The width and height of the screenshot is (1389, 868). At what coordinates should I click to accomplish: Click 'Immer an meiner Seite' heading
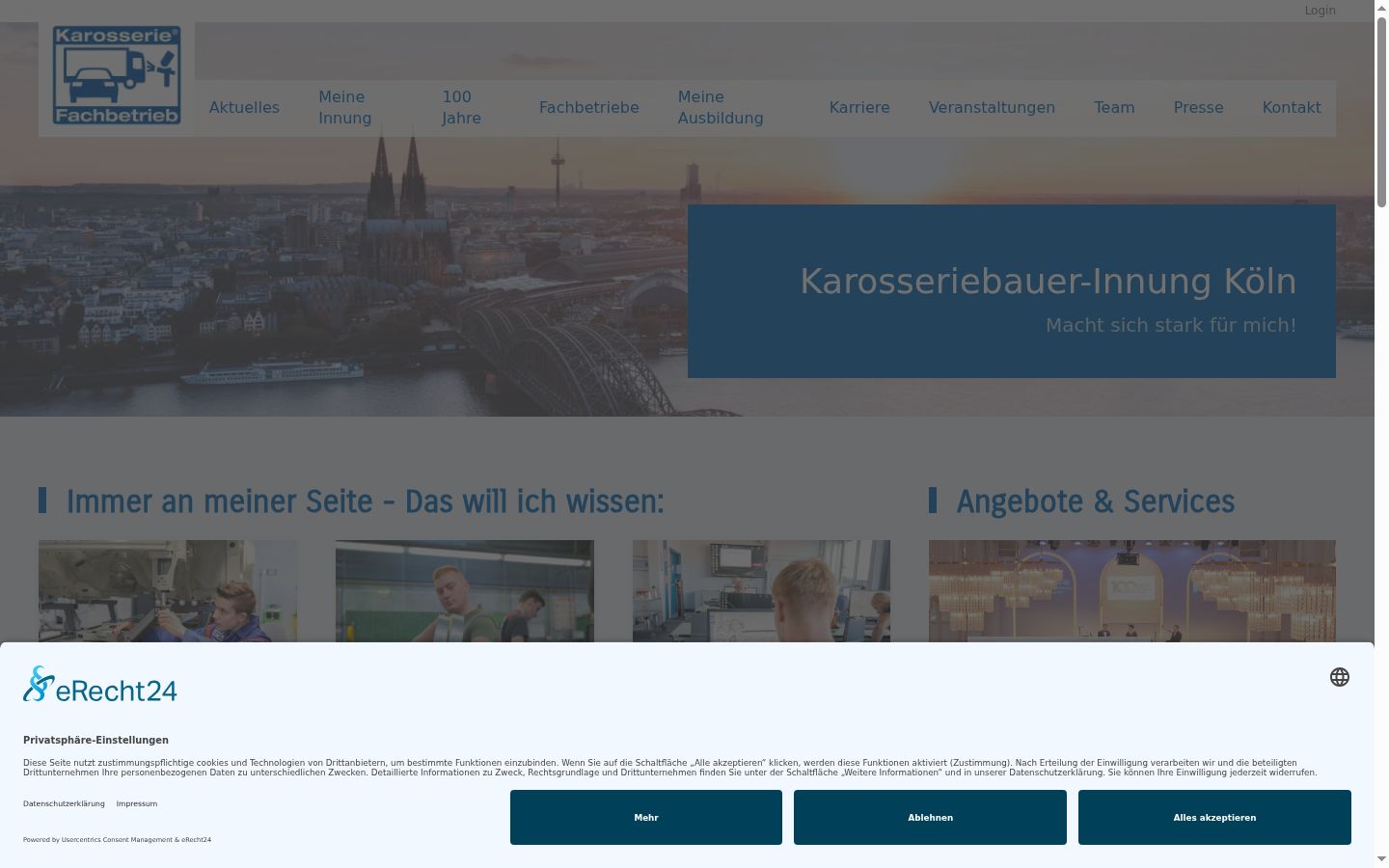pos(365,502)
